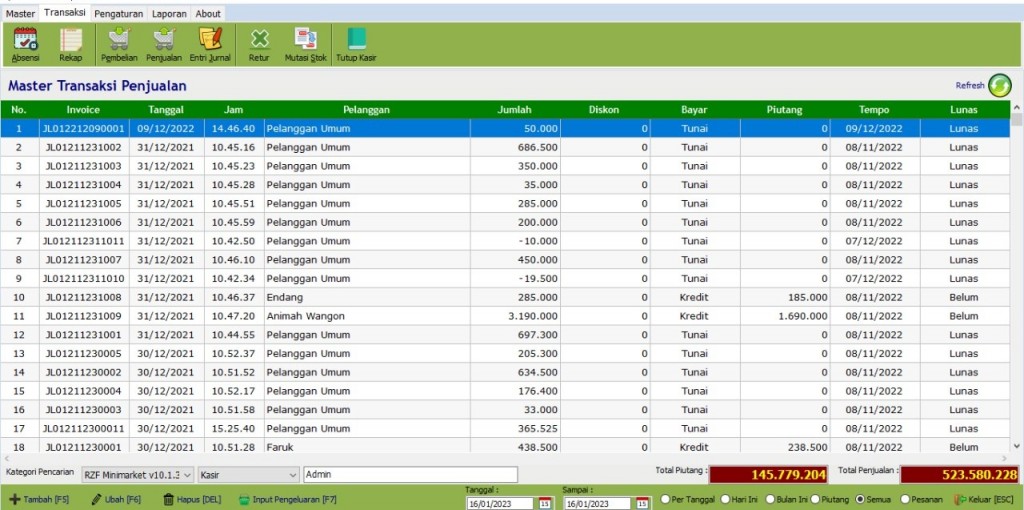The image size is (1024, 510).
Task: Click the Total Piutang value 145.779.204
Action: 769,475
